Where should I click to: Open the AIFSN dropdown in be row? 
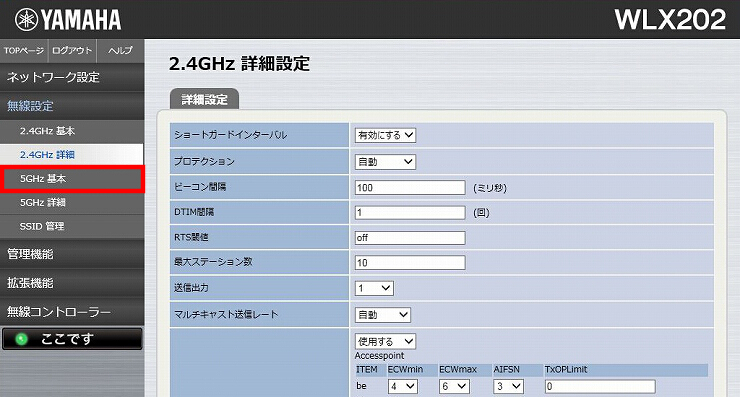(x=509, y=387)
